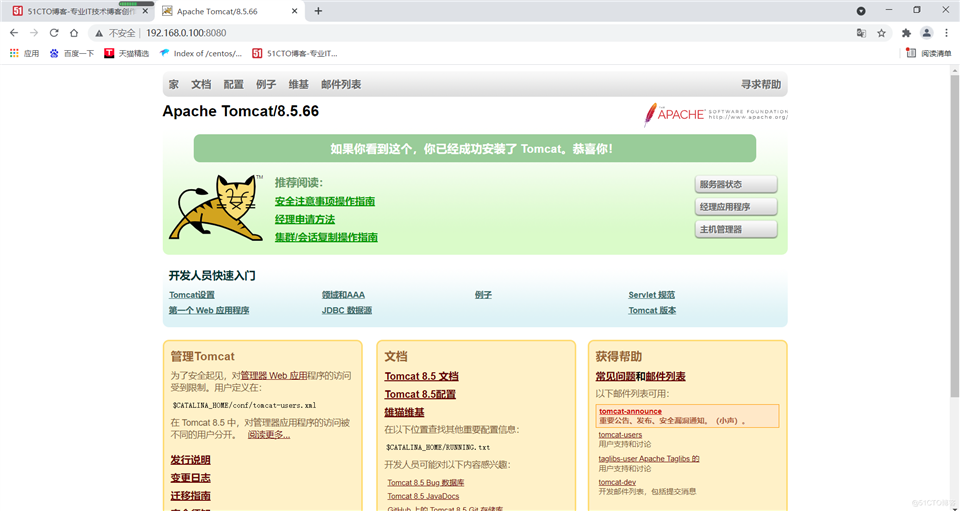Click the browser forward arrow
960x511 pixels.
point(34,33)
